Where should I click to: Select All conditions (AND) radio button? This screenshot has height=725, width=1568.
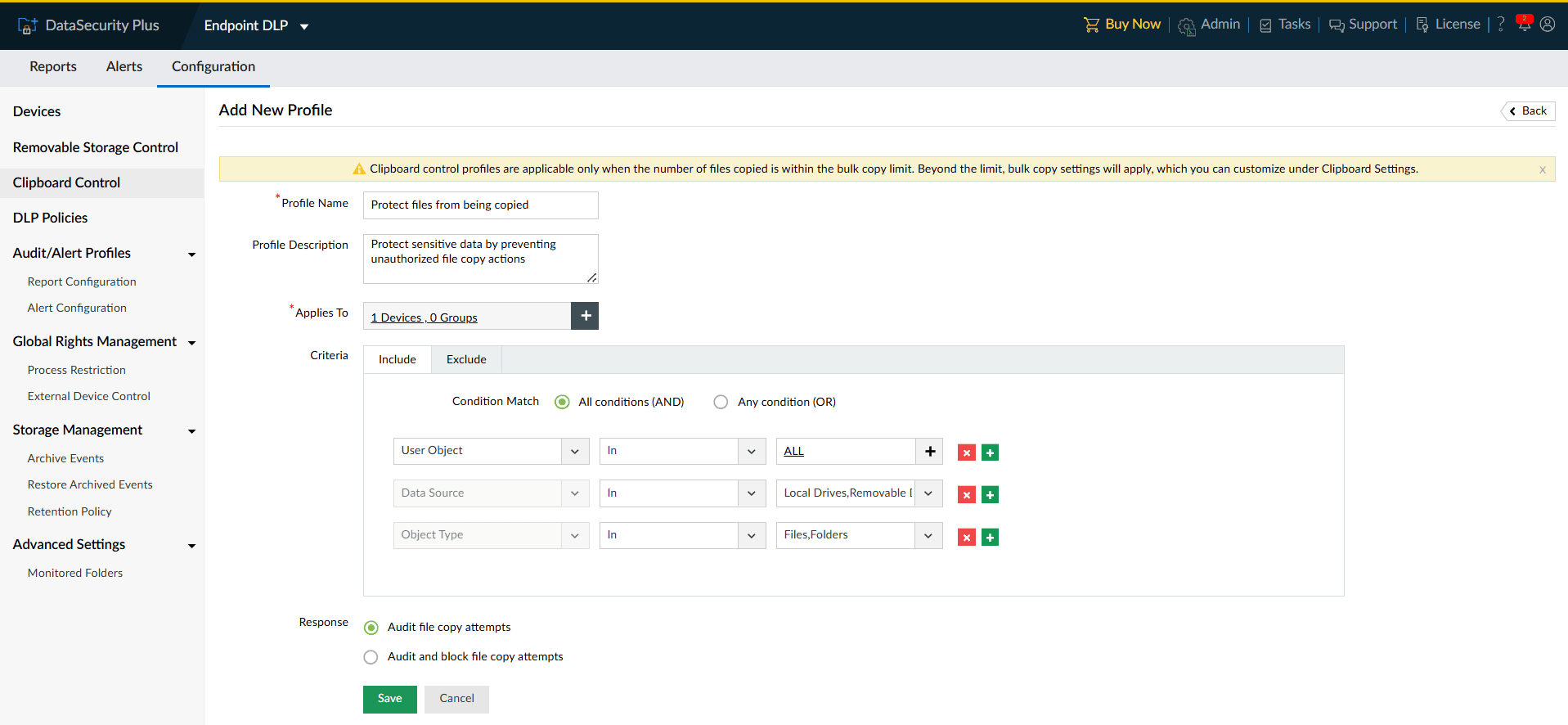562,402
